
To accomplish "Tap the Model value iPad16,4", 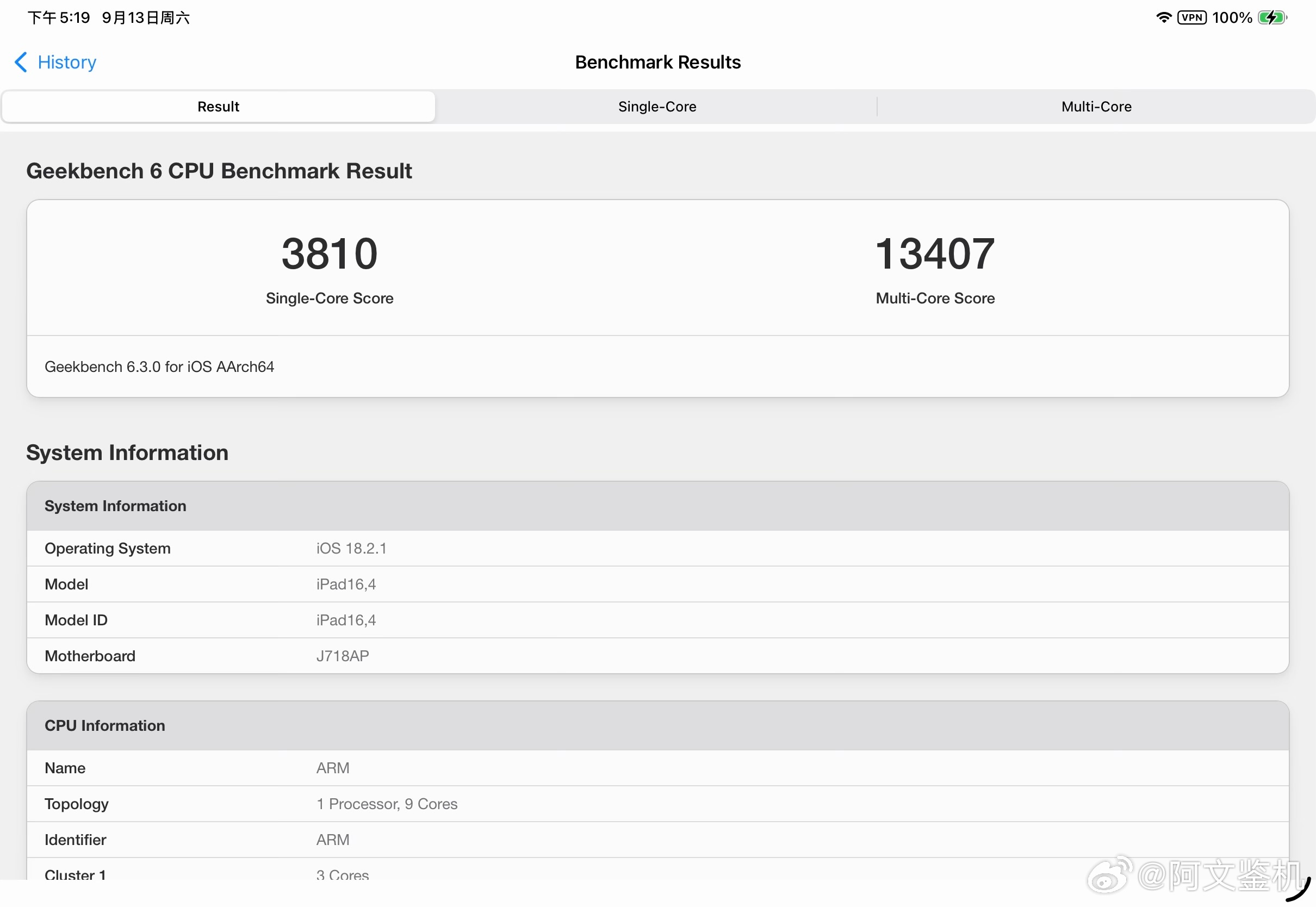I will (x=346, y=583).
